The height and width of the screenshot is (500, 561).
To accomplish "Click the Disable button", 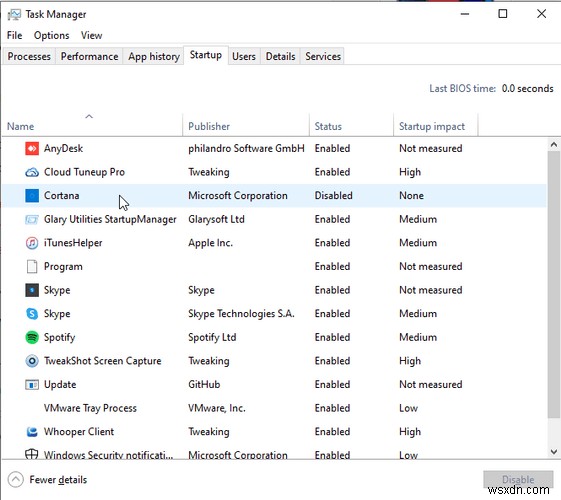I will (x=518, y=479).
